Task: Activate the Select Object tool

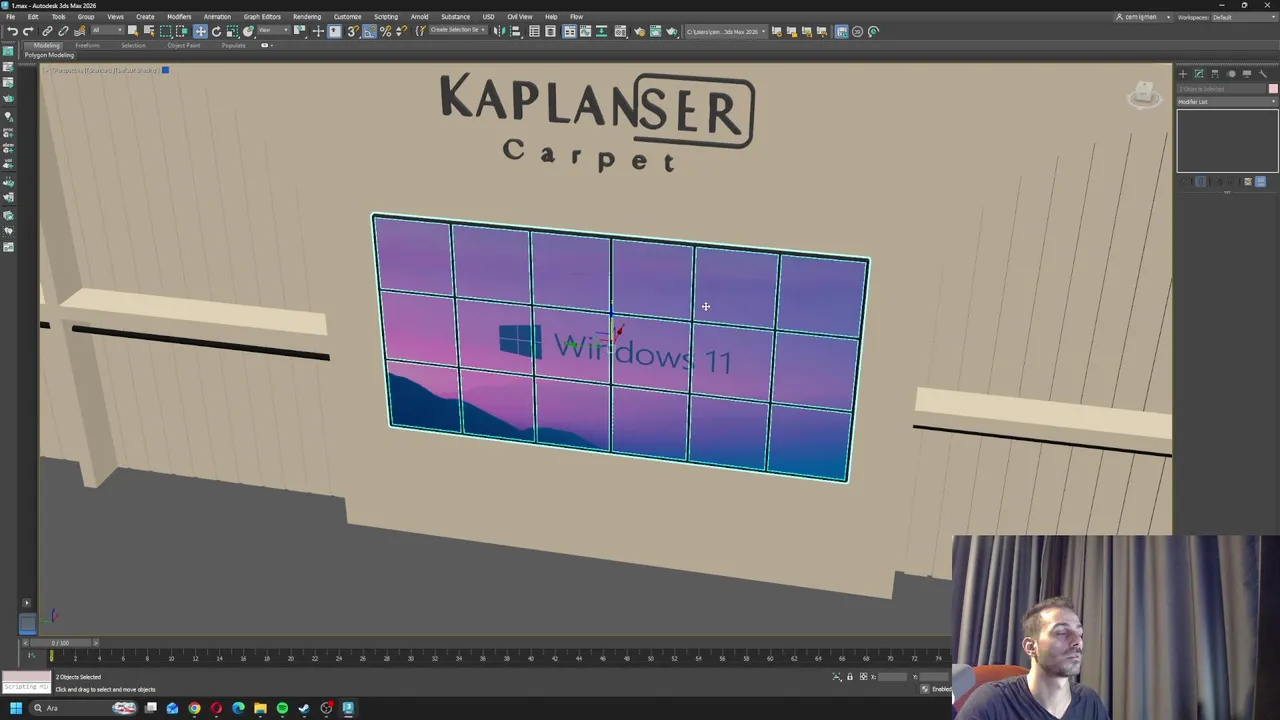Action: [x=132, y=31]
